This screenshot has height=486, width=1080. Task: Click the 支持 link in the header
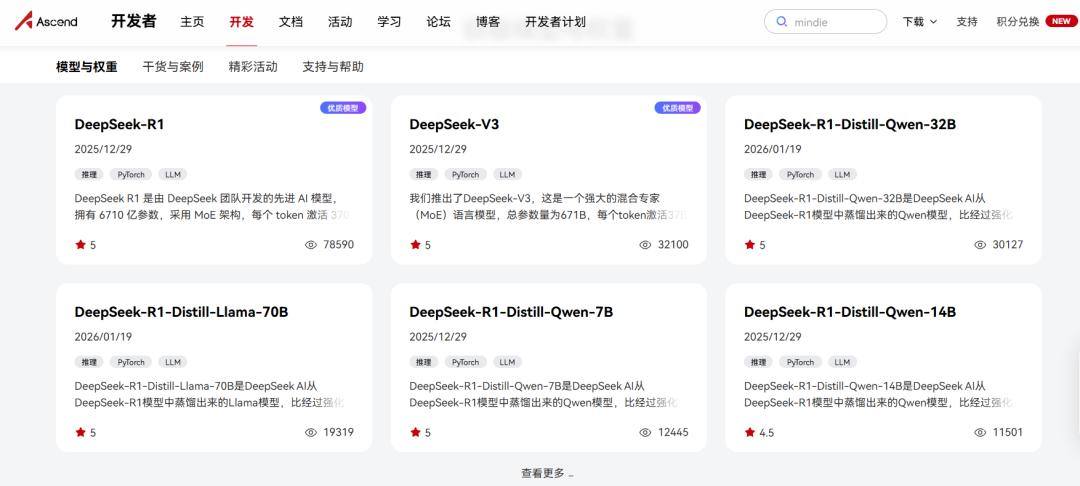(x=966, y=22)
